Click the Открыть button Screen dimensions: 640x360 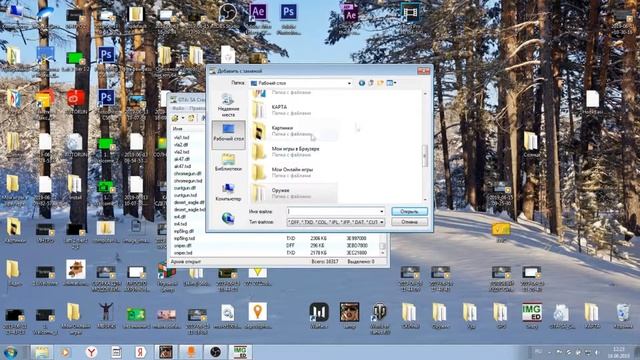click(x=409, y=211)
